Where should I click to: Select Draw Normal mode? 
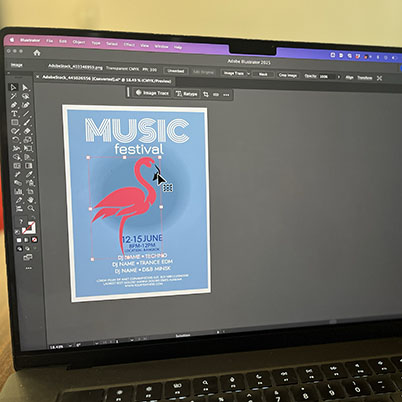[20, 249]
